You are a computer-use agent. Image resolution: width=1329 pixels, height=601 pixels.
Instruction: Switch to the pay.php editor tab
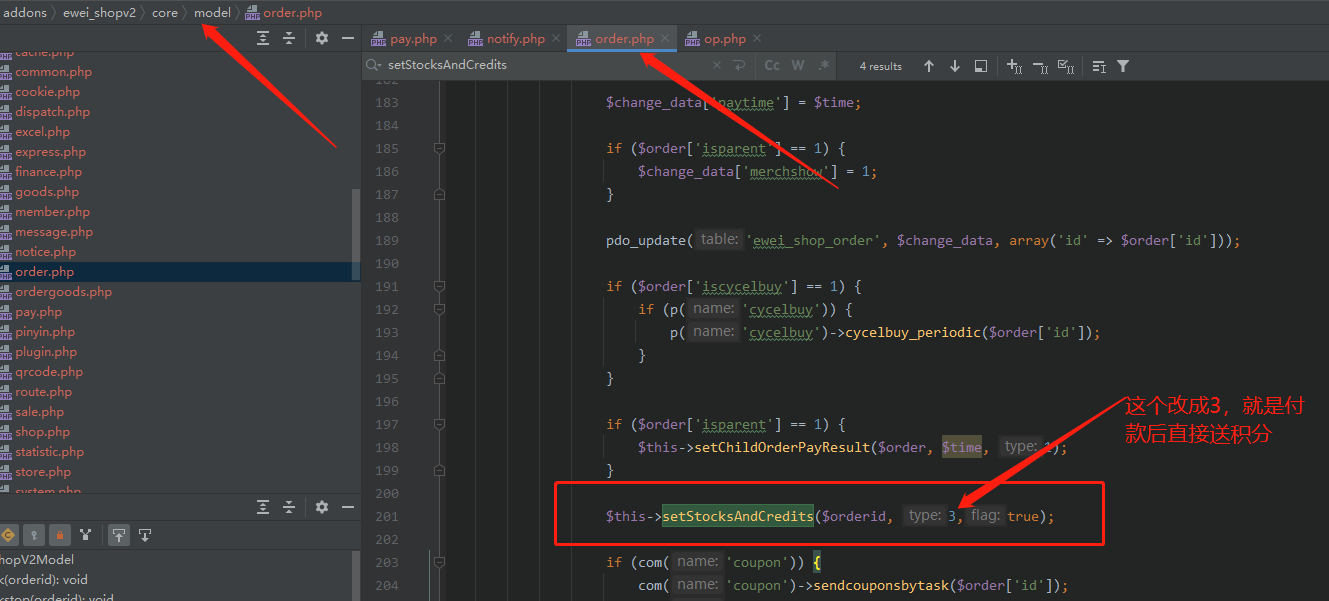[x=413, y=39]
